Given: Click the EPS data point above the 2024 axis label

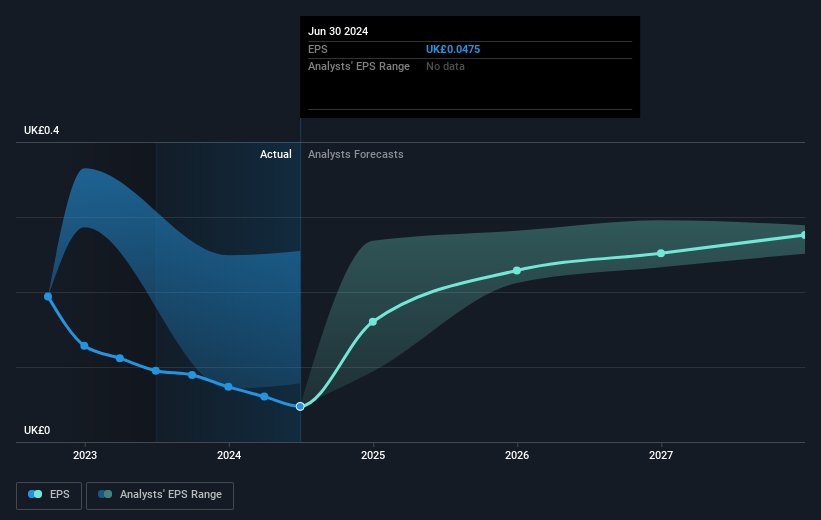Looking at the screenshot, I should click(x=228, y=387).
